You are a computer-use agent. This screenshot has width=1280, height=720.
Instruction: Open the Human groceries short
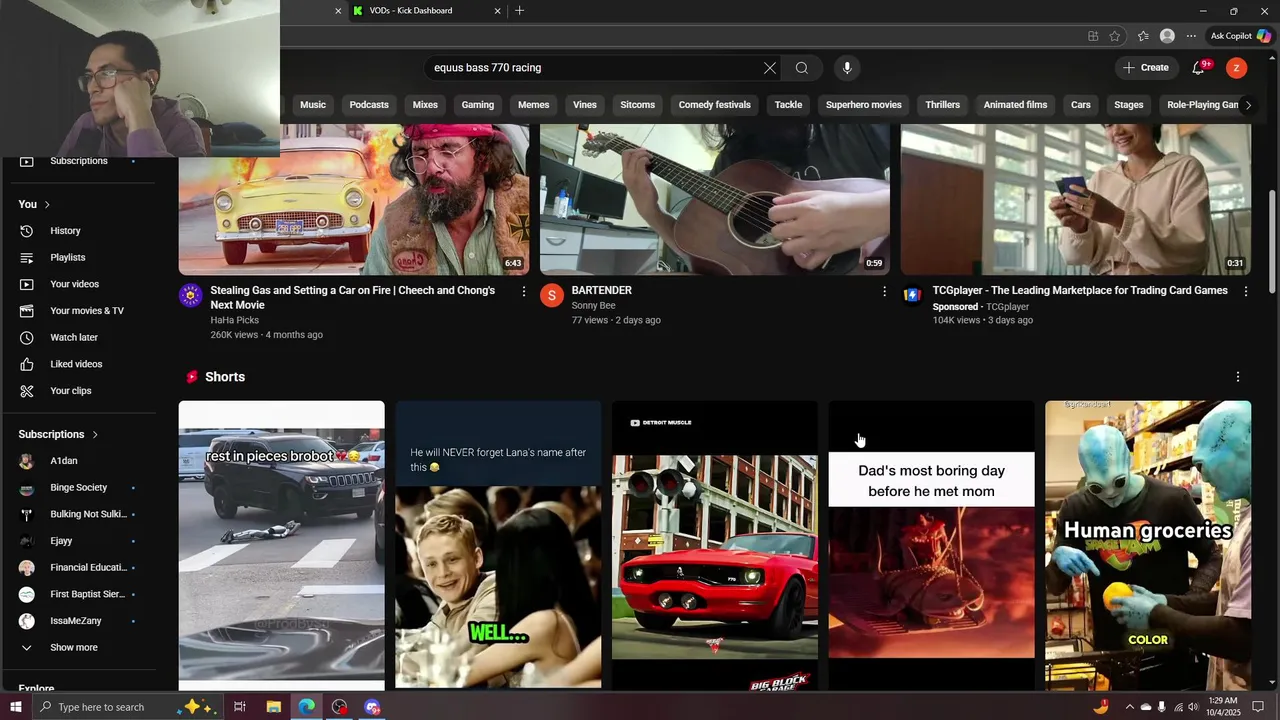1148,545
